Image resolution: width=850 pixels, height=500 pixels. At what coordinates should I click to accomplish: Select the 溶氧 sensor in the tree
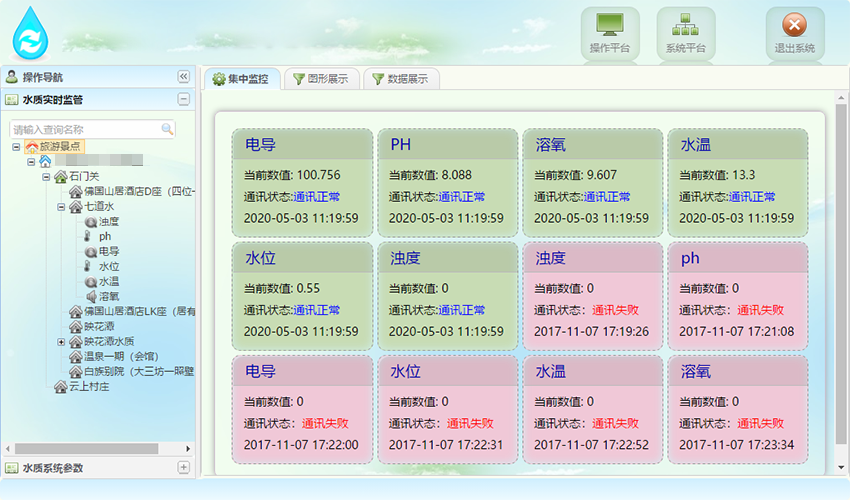pos(109,296)
